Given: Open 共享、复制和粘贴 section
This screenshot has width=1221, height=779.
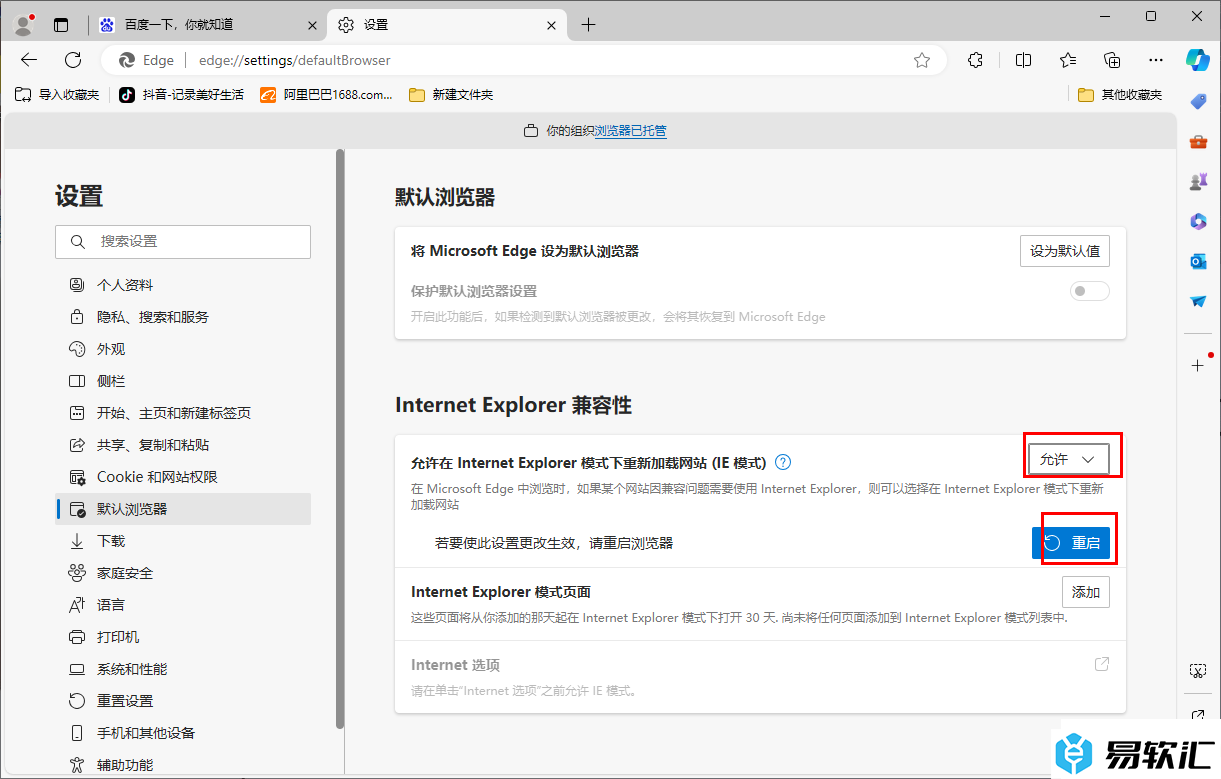Looking at the screenshot, I should click(183, 445).
